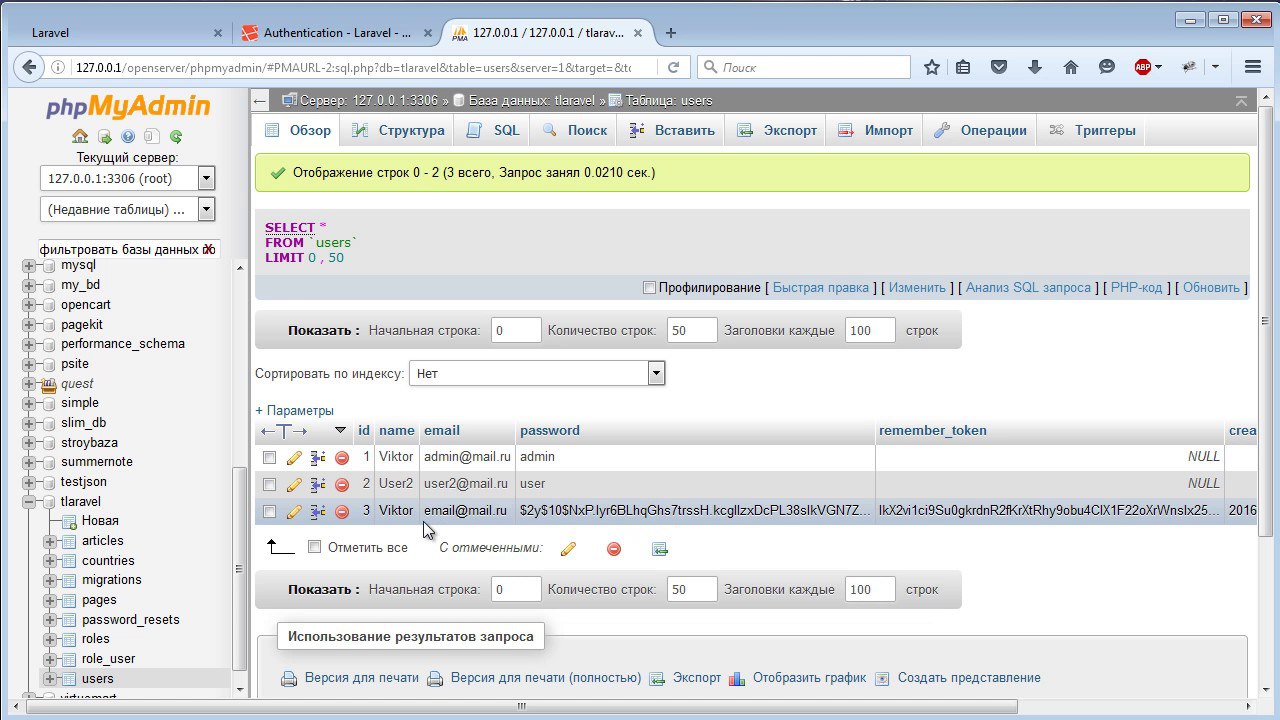Screen dimensions: 1280x720
Task: Check the checkbox for row id 3
Action: [x=269, y=511]
